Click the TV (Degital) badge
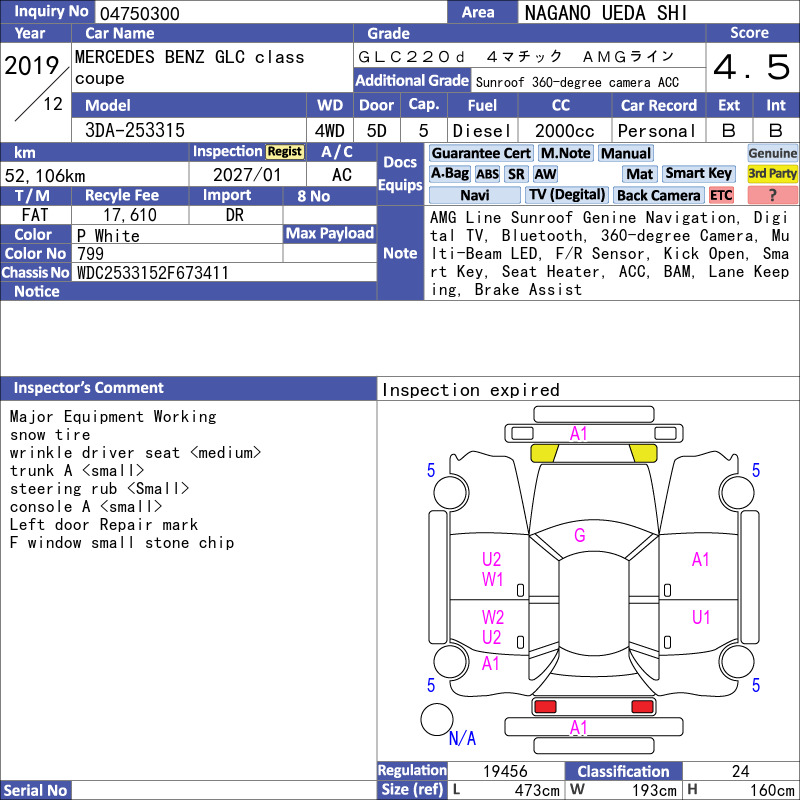This screenshot has height=800, width=800. (x=567, y=195)
